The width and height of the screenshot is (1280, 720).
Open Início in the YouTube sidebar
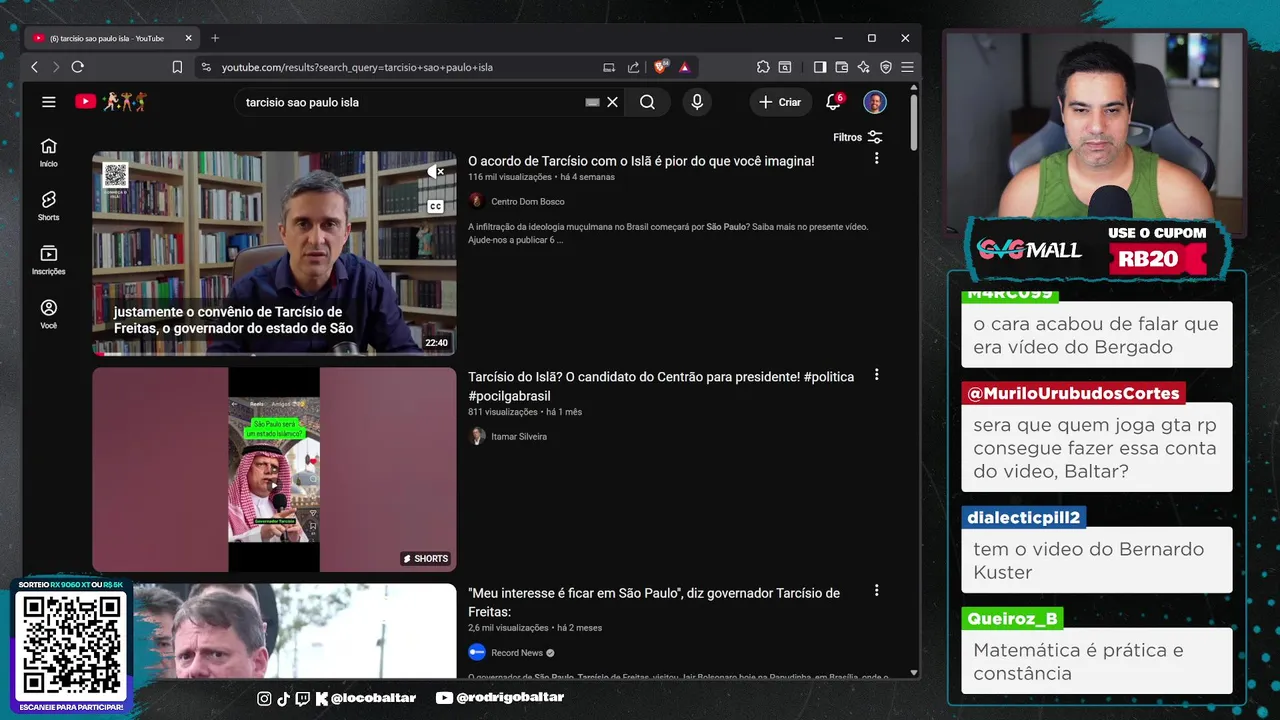click(x=48, y=152)
